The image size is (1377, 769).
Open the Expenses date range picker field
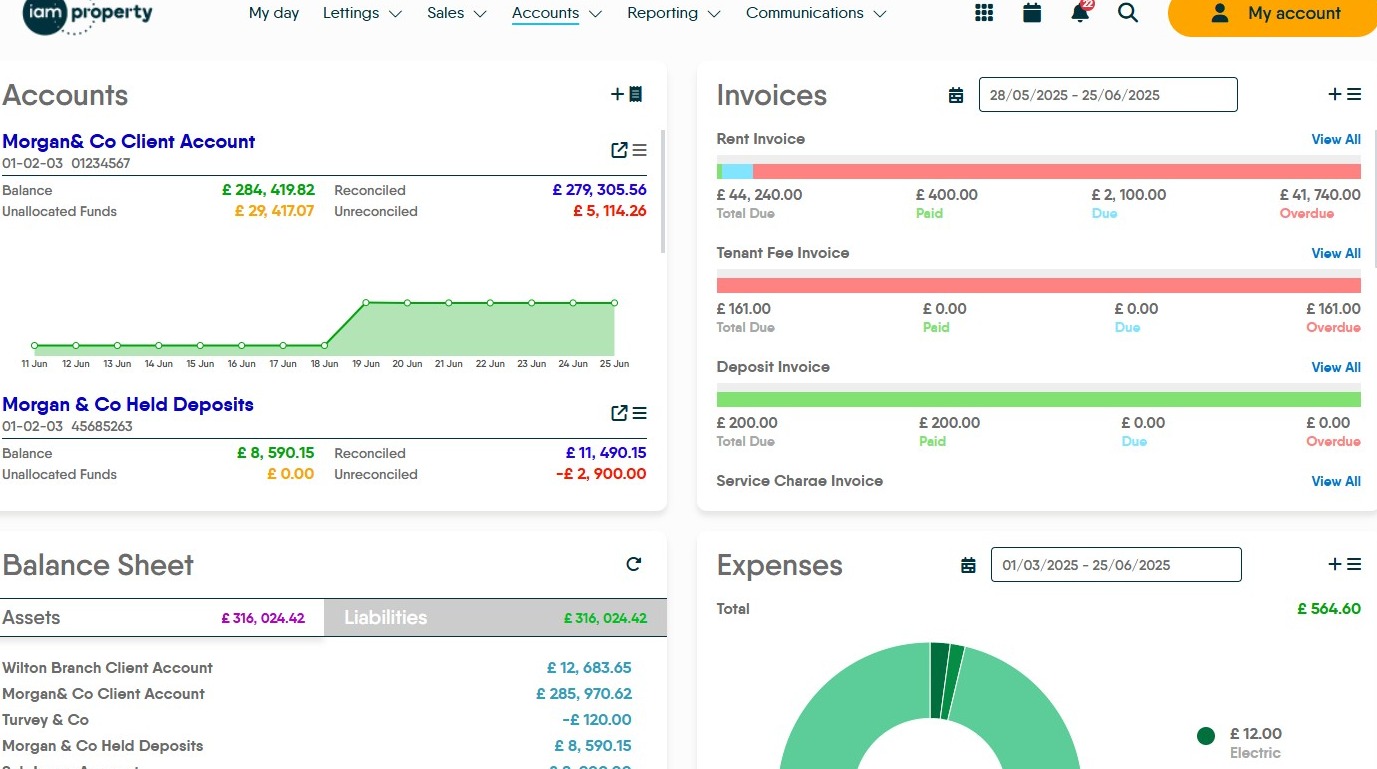(1116, 565)
